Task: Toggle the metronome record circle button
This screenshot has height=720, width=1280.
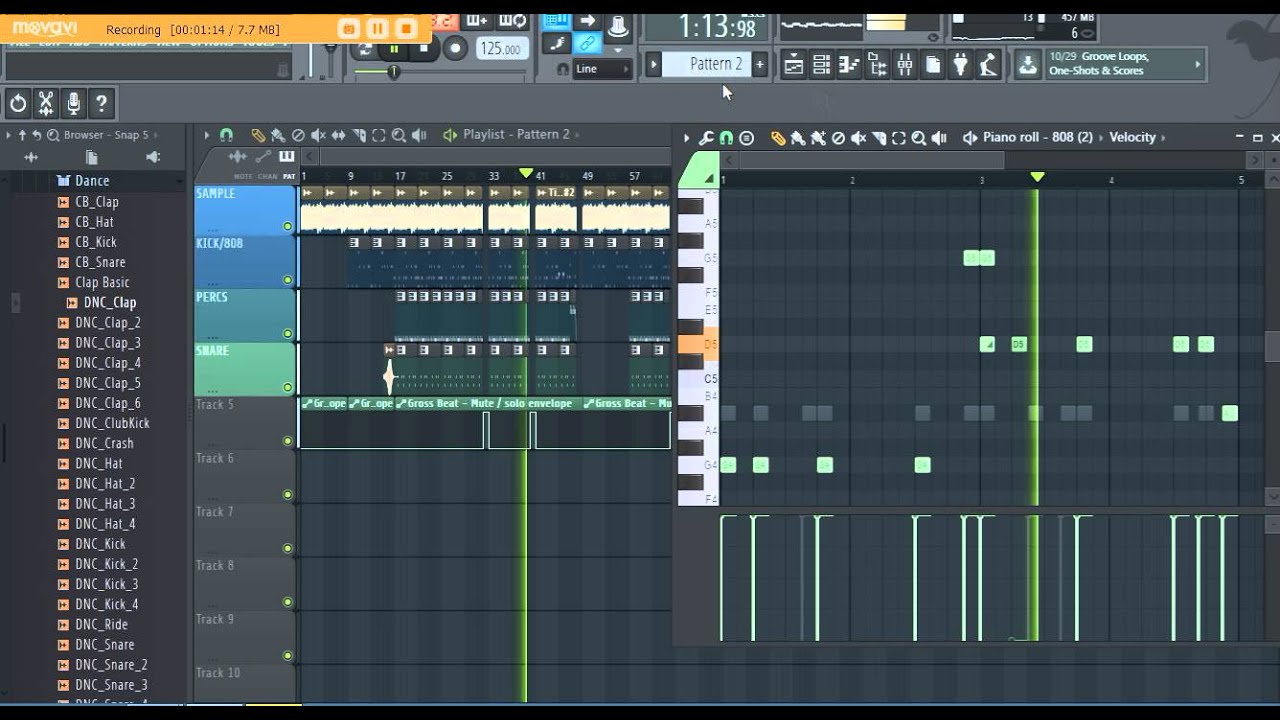Action: [455, 47]
